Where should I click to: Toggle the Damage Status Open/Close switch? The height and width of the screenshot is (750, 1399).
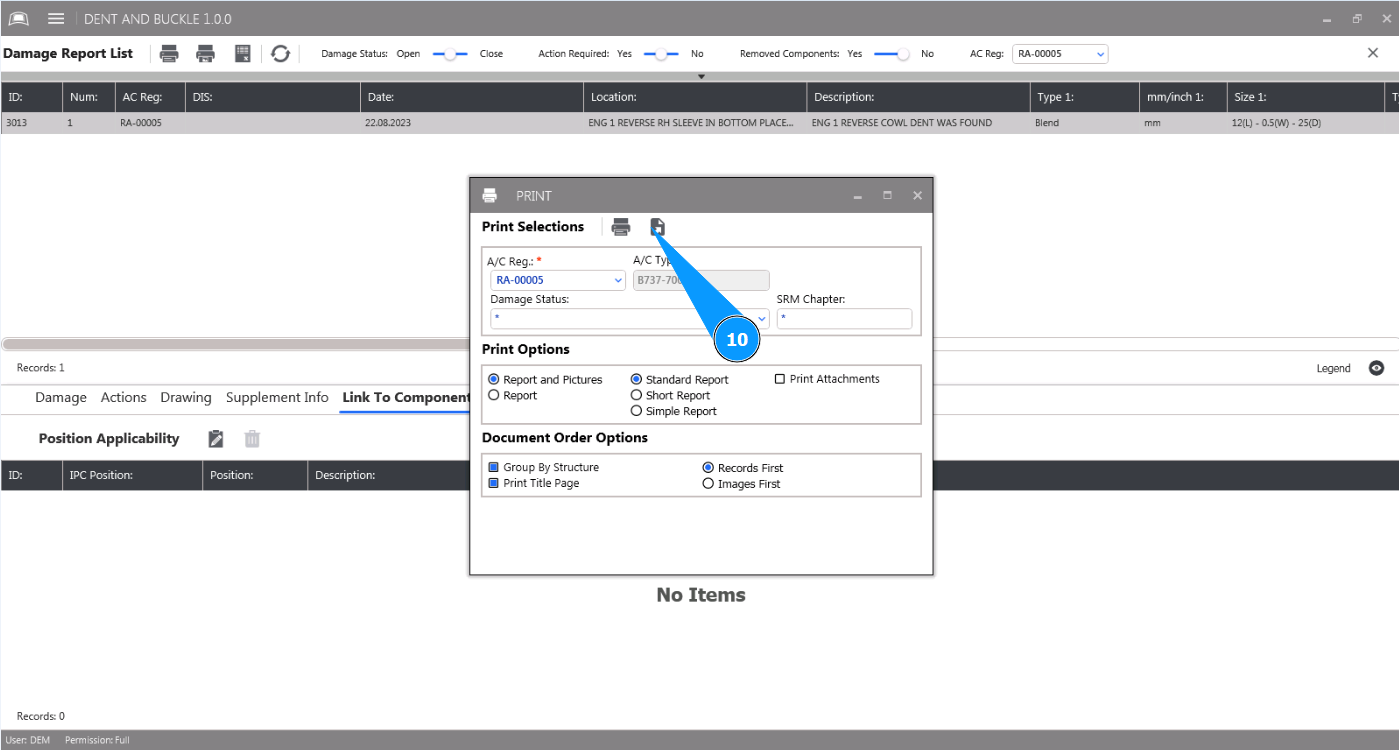(450, 54)
